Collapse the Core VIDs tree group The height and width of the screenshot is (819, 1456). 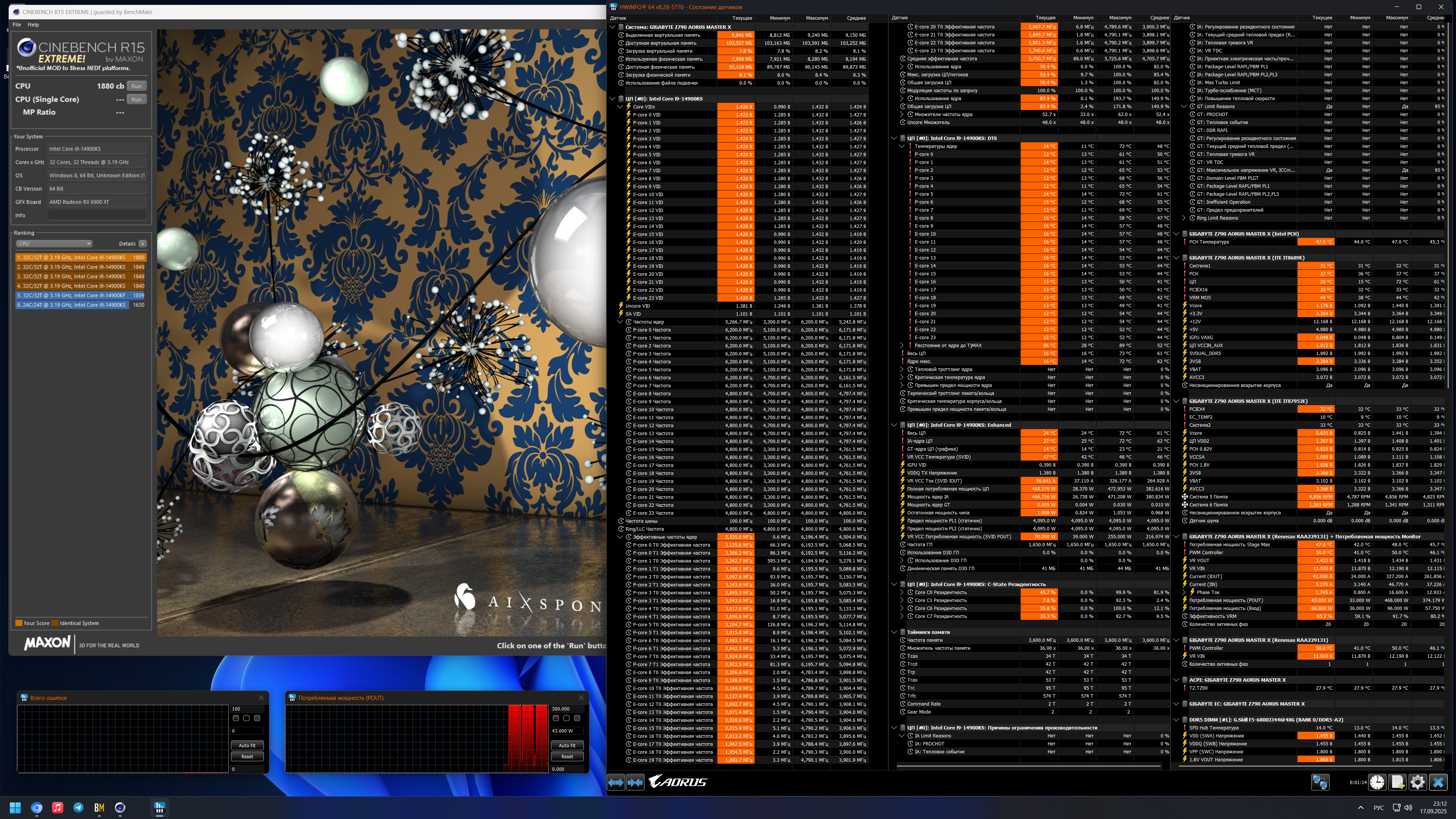(620, 106)
